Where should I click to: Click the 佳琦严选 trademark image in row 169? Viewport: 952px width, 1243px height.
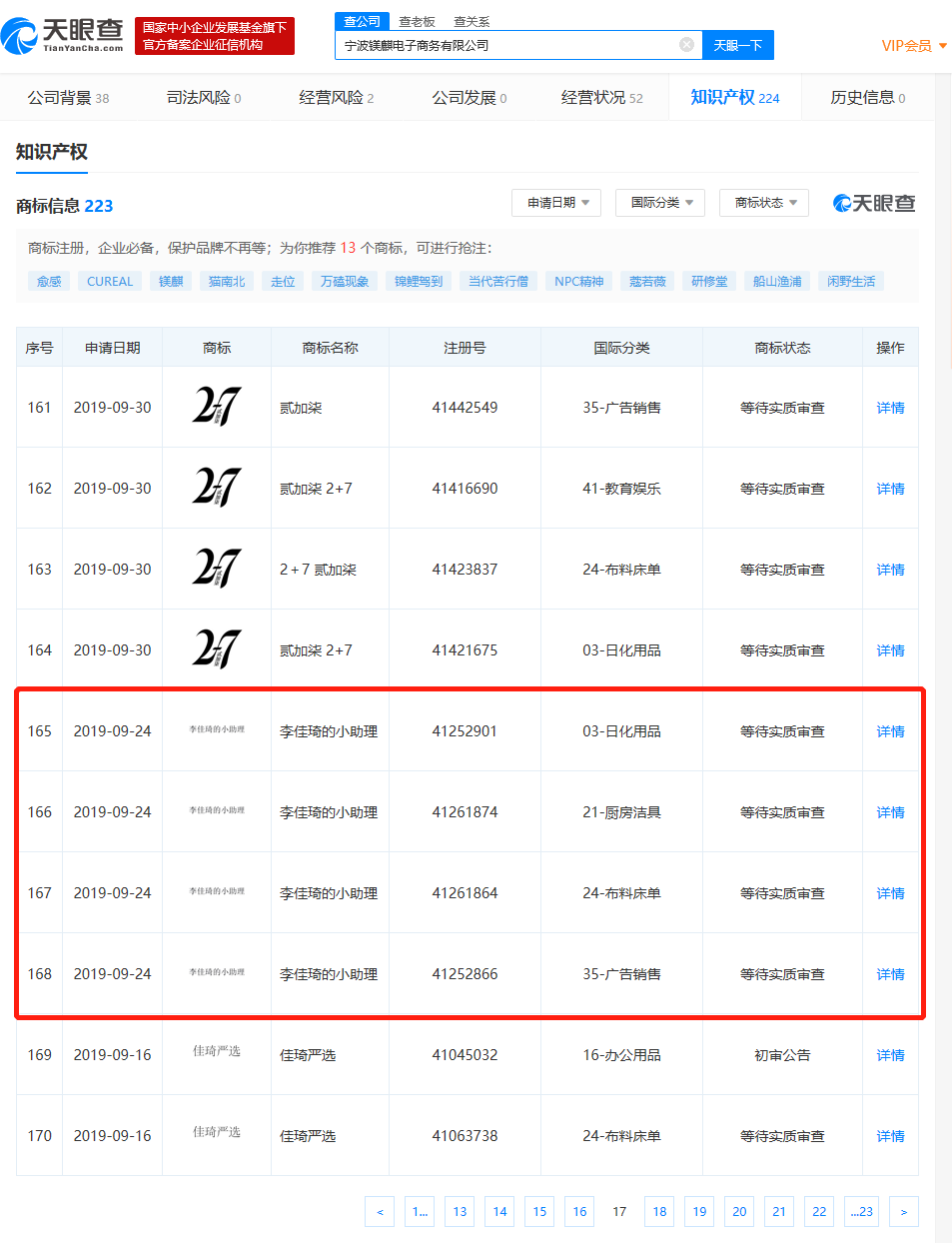[x=217, y=1051]
